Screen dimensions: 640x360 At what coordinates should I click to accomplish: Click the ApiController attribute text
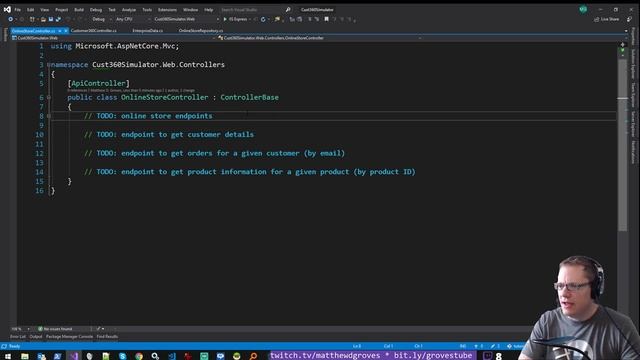pos(98,83)
